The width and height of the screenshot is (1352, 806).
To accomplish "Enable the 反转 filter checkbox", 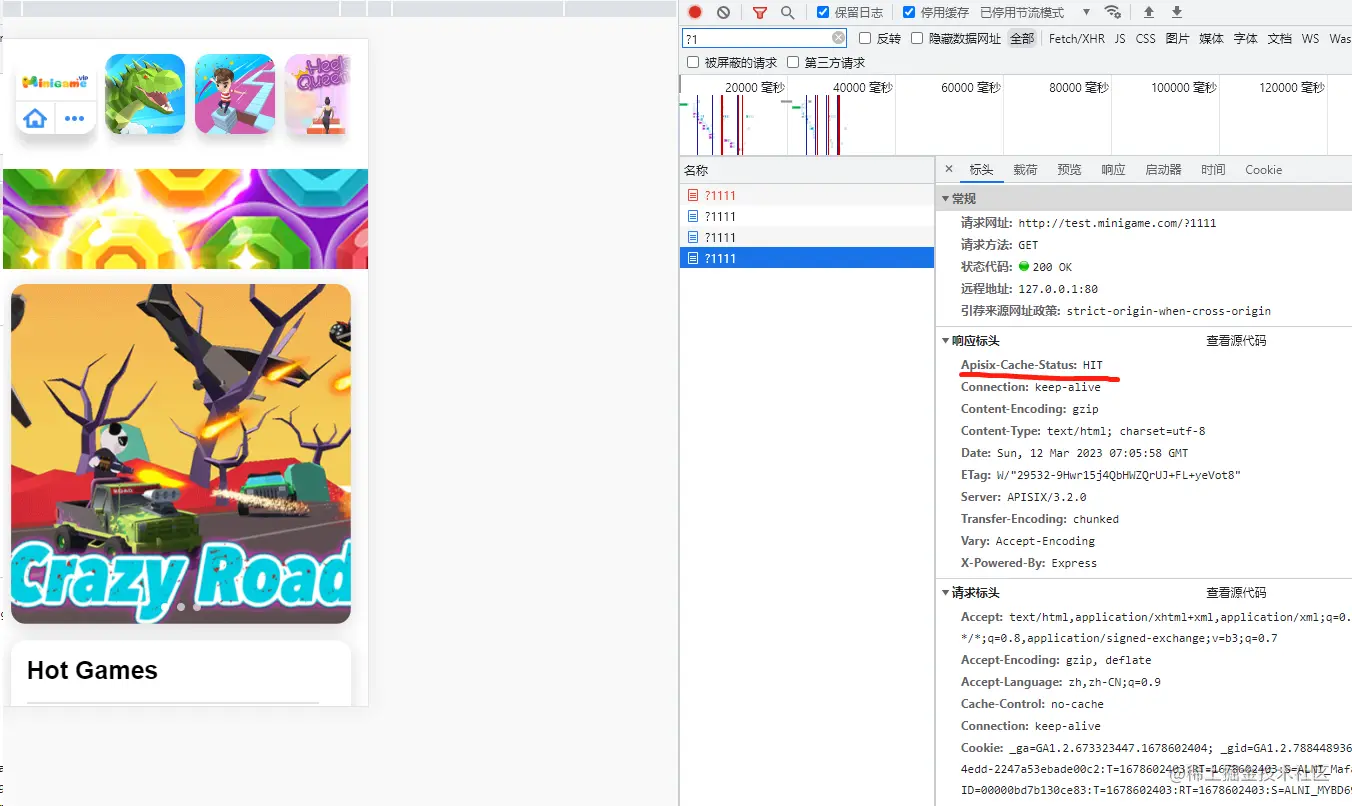I will coord(864,38).
